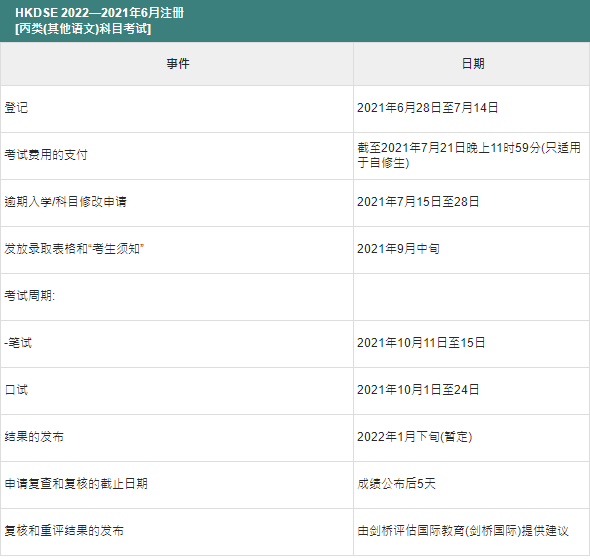The image size is (590, 559).
Task: Select the date '2022年1月下旬(暂定)'
Action: pos(415,437)
